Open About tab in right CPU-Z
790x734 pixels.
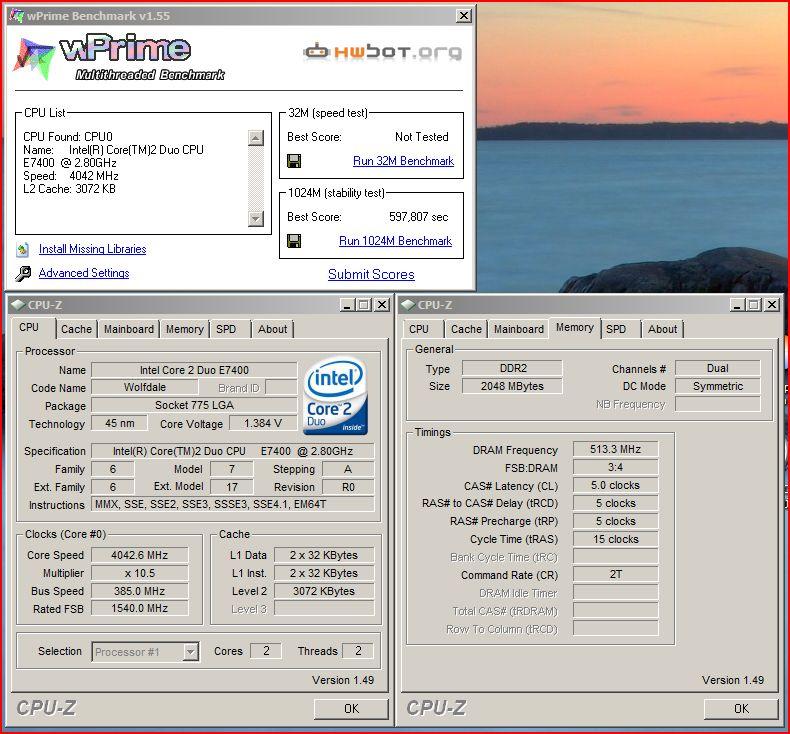(x=662, y=329)
